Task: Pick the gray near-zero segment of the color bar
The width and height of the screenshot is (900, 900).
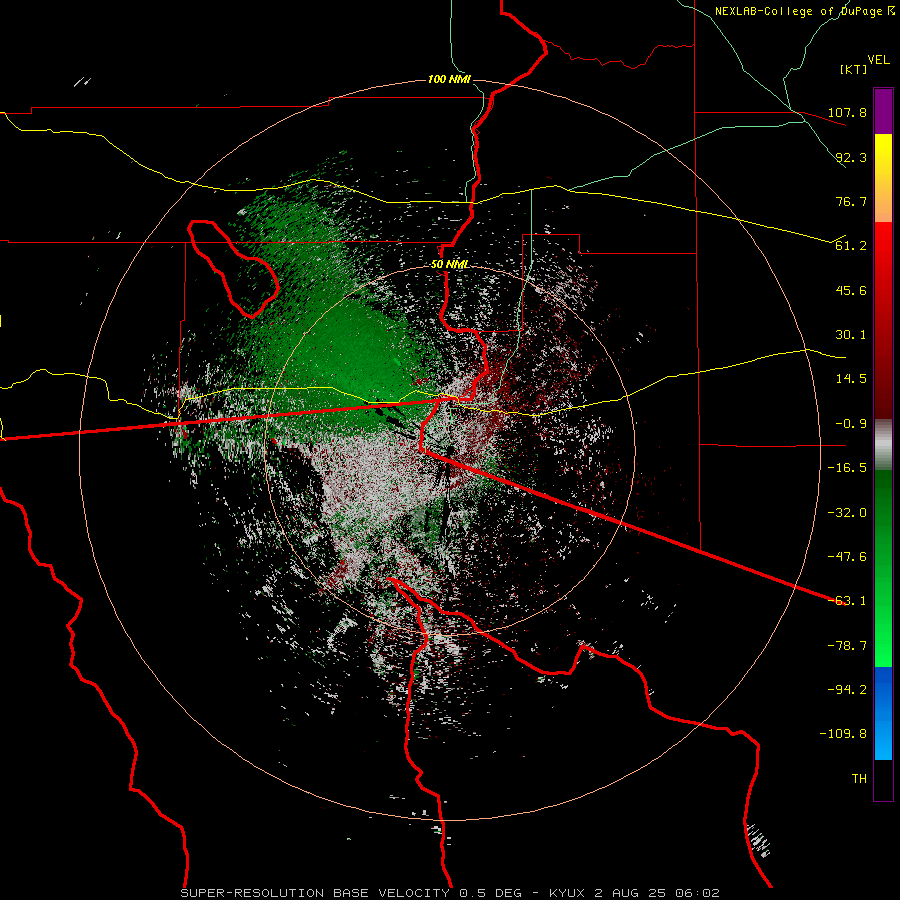Action: click(x=883, y=445)
